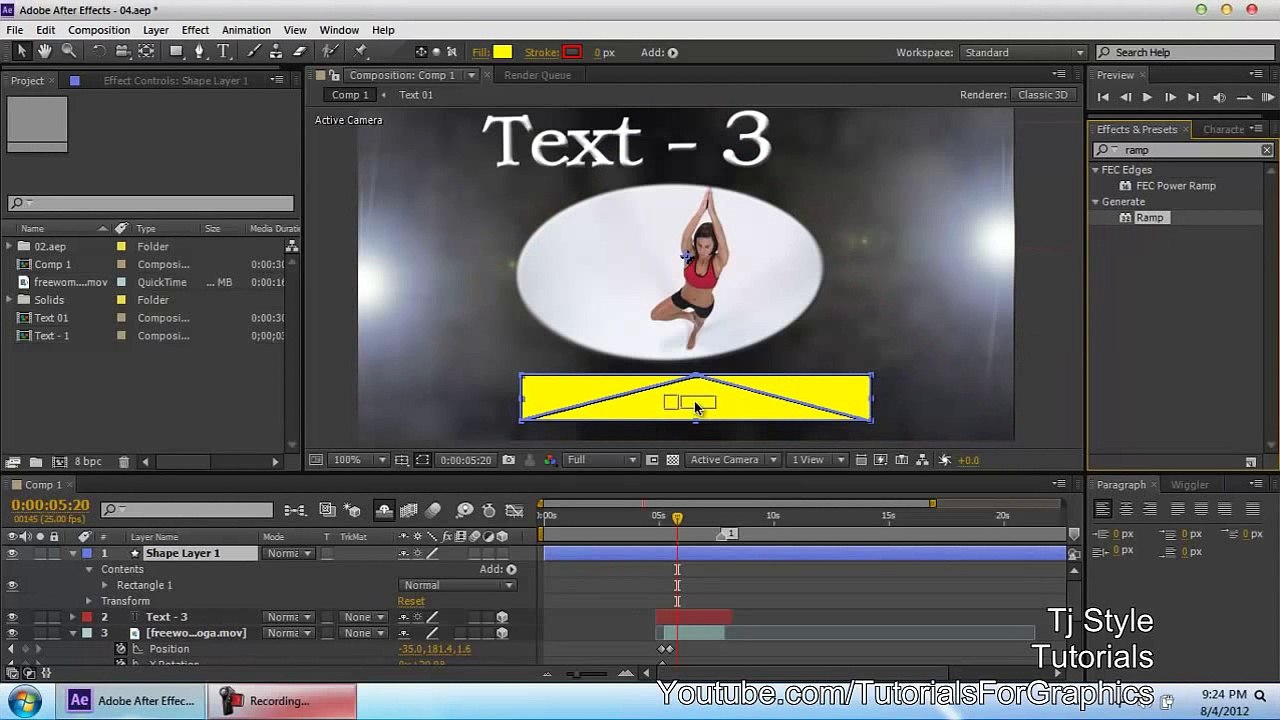Open the red Stroke color swatch
The image size is (1280, 720).
click(x=572, y=53)
